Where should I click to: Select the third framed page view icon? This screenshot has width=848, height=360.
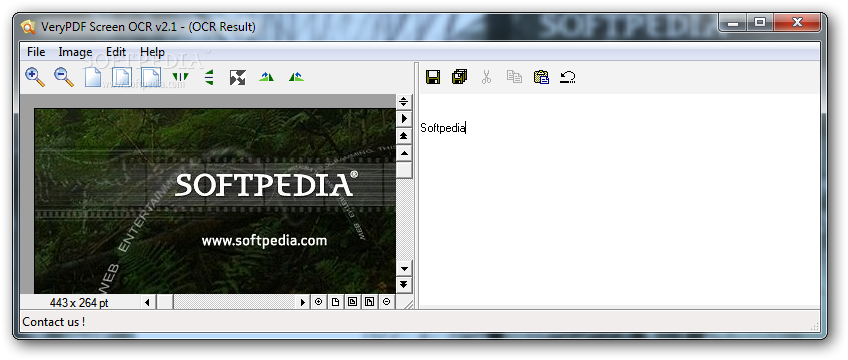tap(151, 77)
